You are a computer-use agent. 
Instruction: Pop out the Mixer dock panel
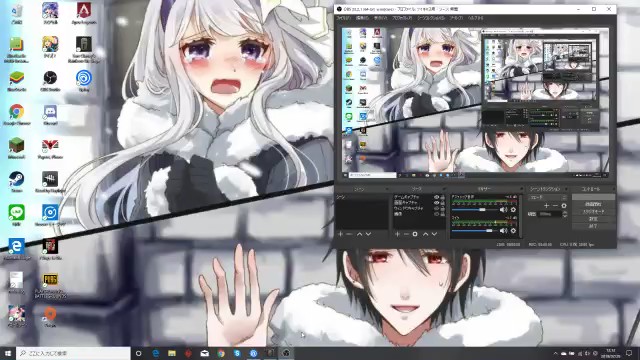point(522,189)
